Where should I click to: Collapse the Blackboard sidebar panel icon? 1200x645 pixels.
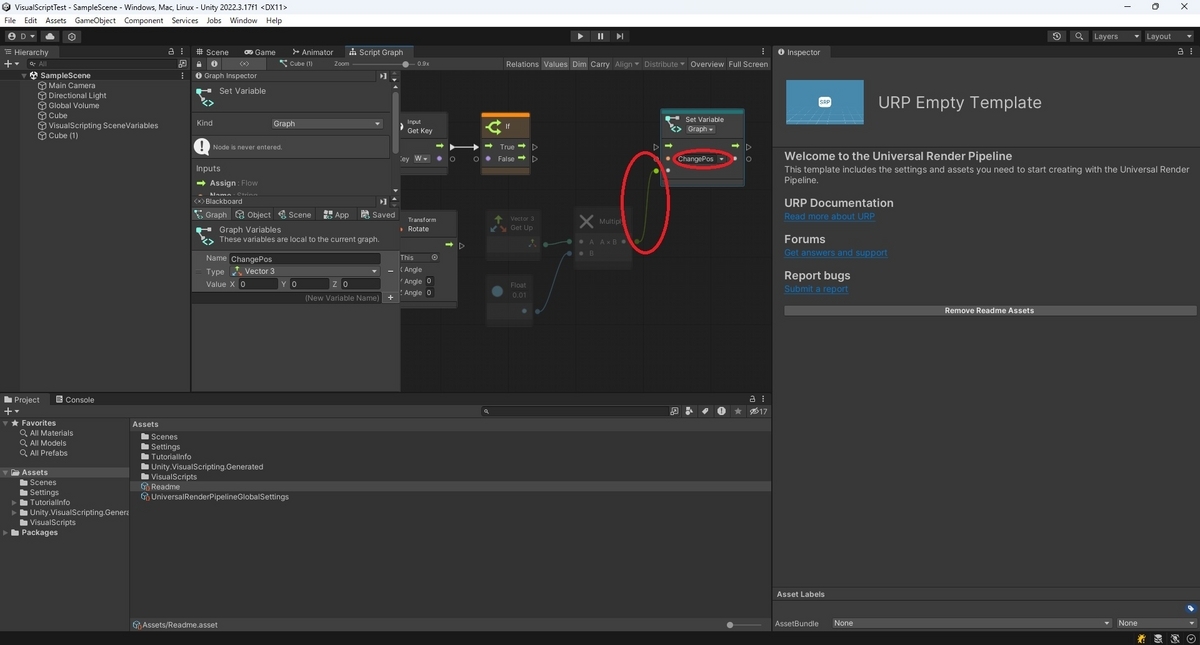tap(383, 202)
